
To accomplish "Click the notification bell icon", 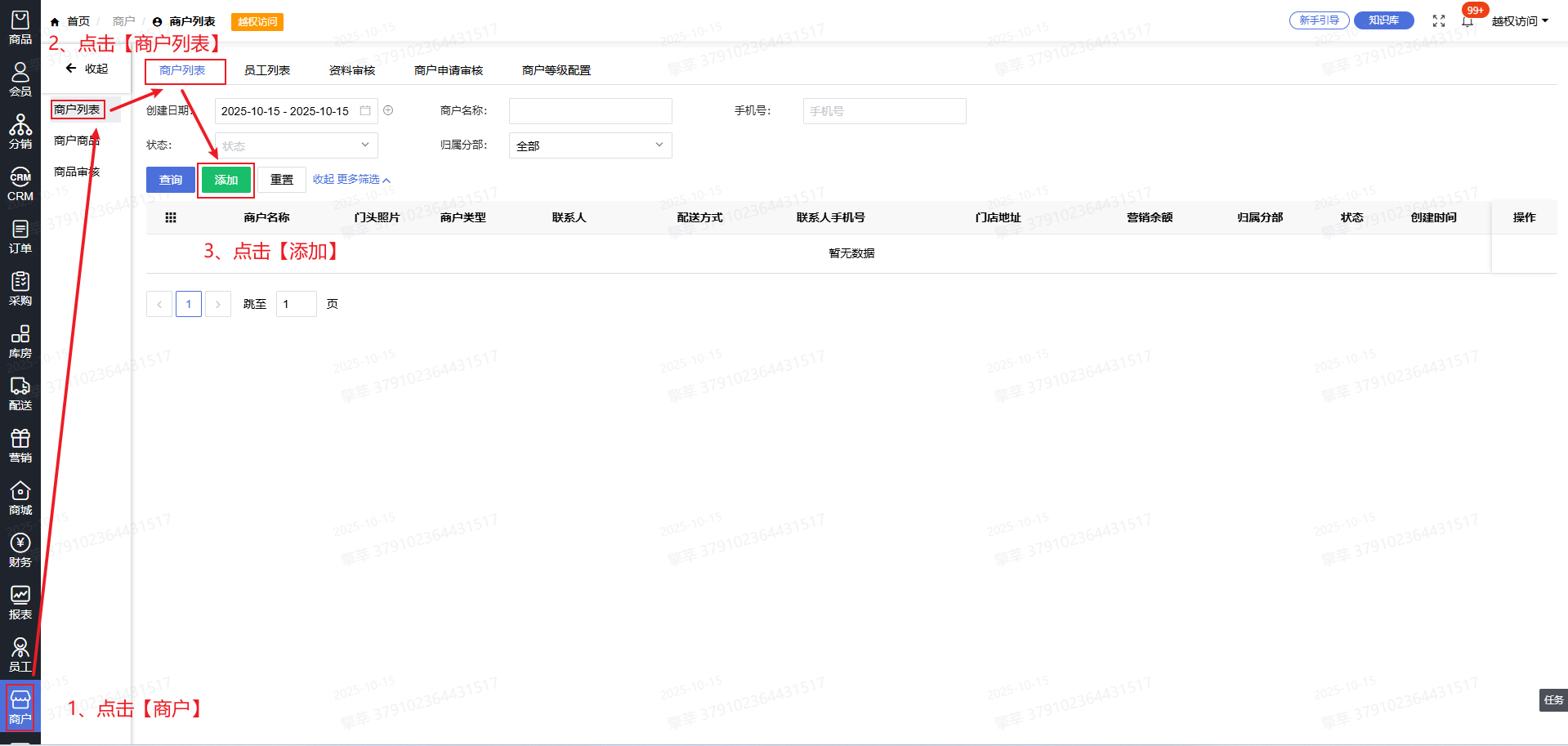I will (1467, 21).
